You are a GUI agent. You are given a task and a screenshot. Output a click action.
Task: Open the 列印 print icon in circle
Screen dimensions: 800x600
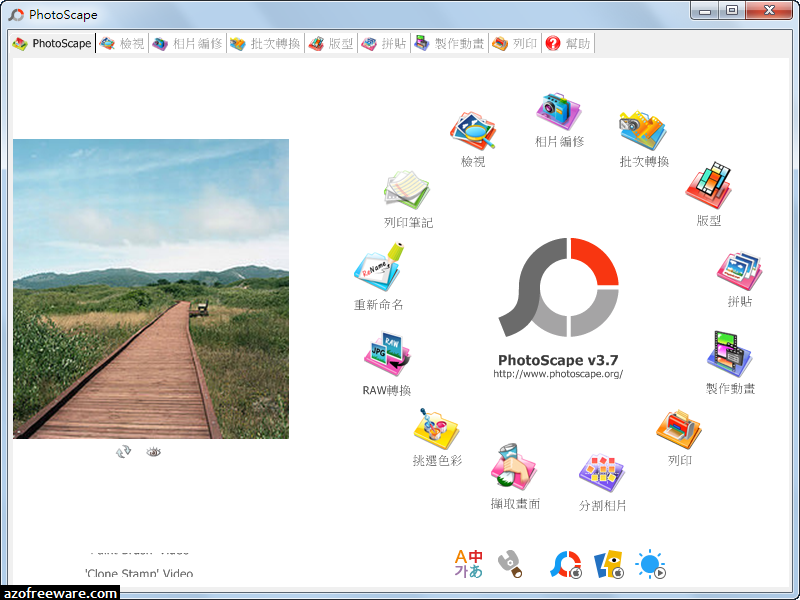(x=679, y=429)
